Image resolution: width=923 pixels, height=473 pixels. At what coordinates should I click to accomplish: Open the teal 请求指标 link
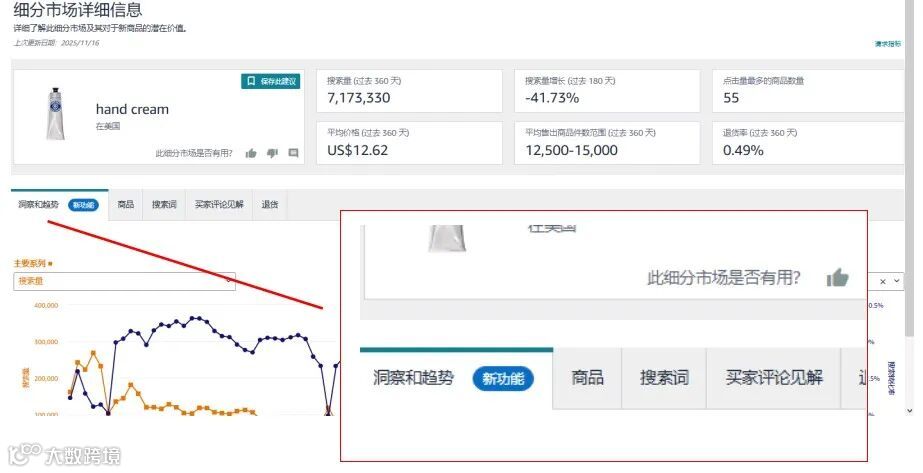(888, 44)
